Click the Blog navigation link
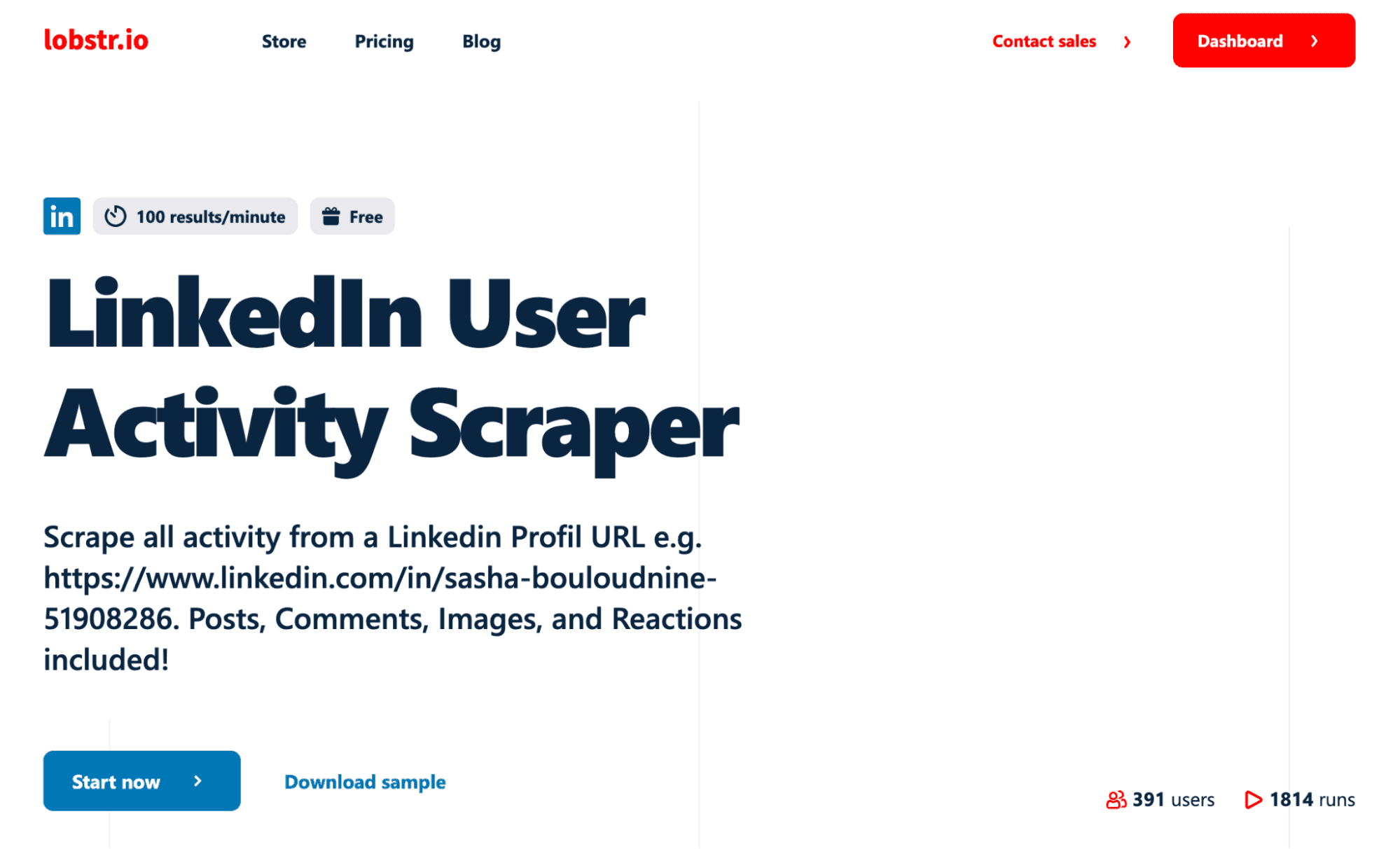Viewport: 1400px width, 849px height. coord(481,41)
